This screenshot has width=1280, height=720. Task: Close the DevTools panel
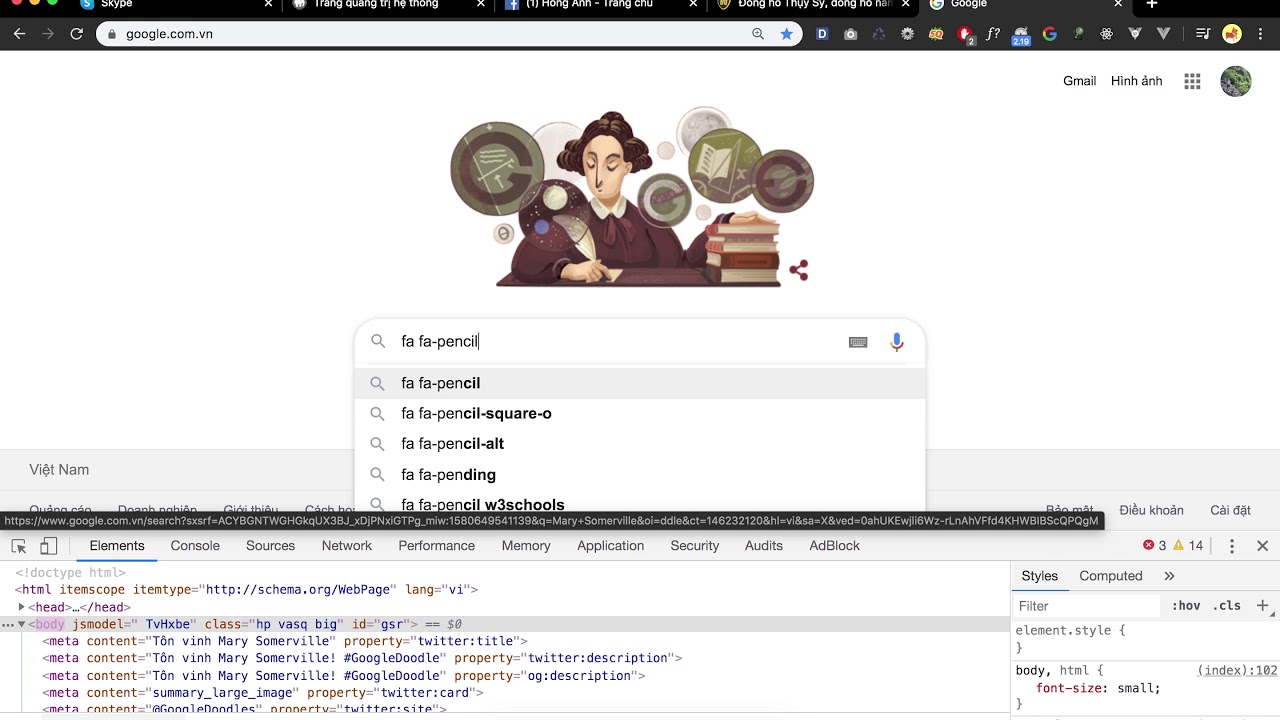pos(1262,546)
